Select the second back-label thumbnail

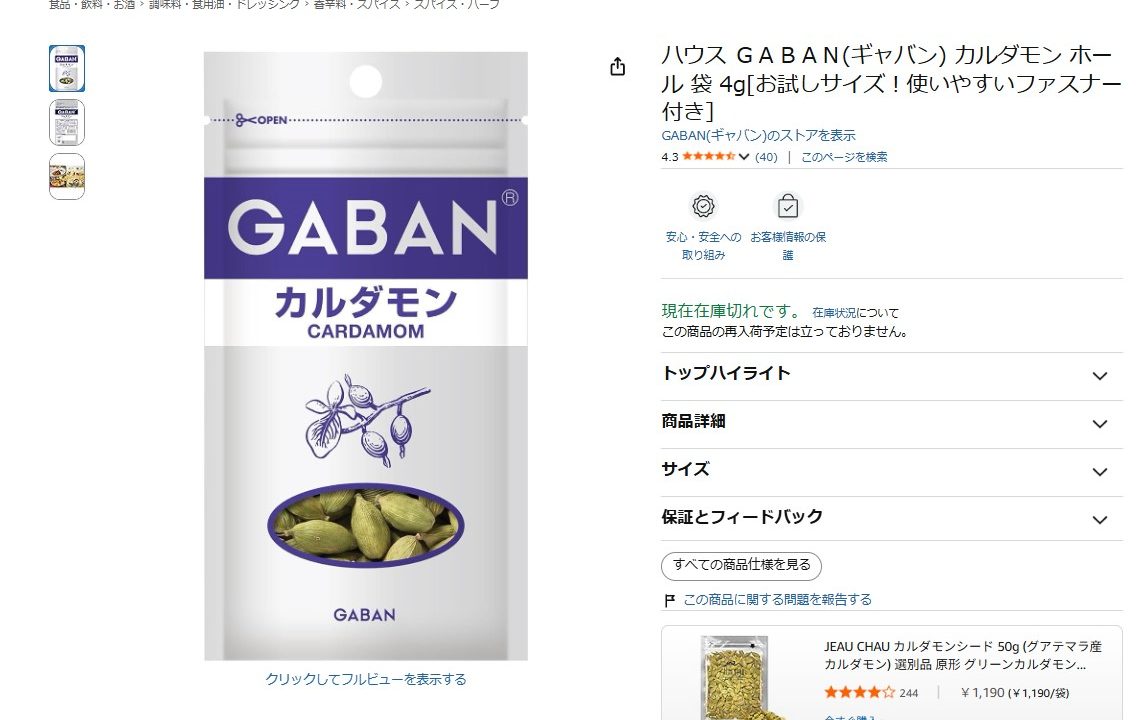(67, 122)
